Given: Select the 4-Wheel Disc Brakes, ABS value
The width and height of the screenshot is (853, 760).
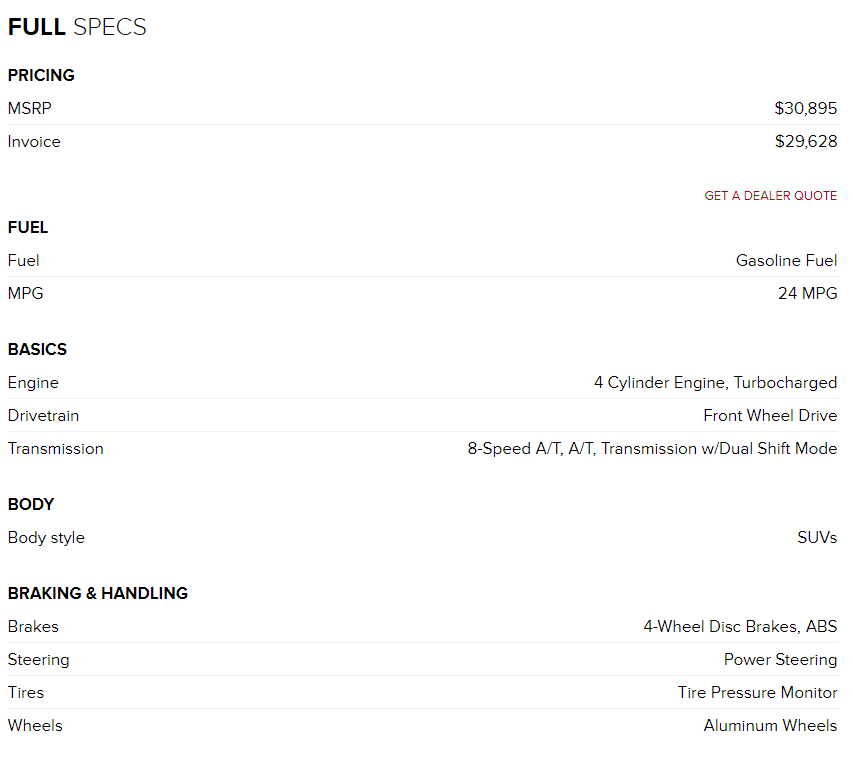Looking at the screenshot, I should pos(740,626).
